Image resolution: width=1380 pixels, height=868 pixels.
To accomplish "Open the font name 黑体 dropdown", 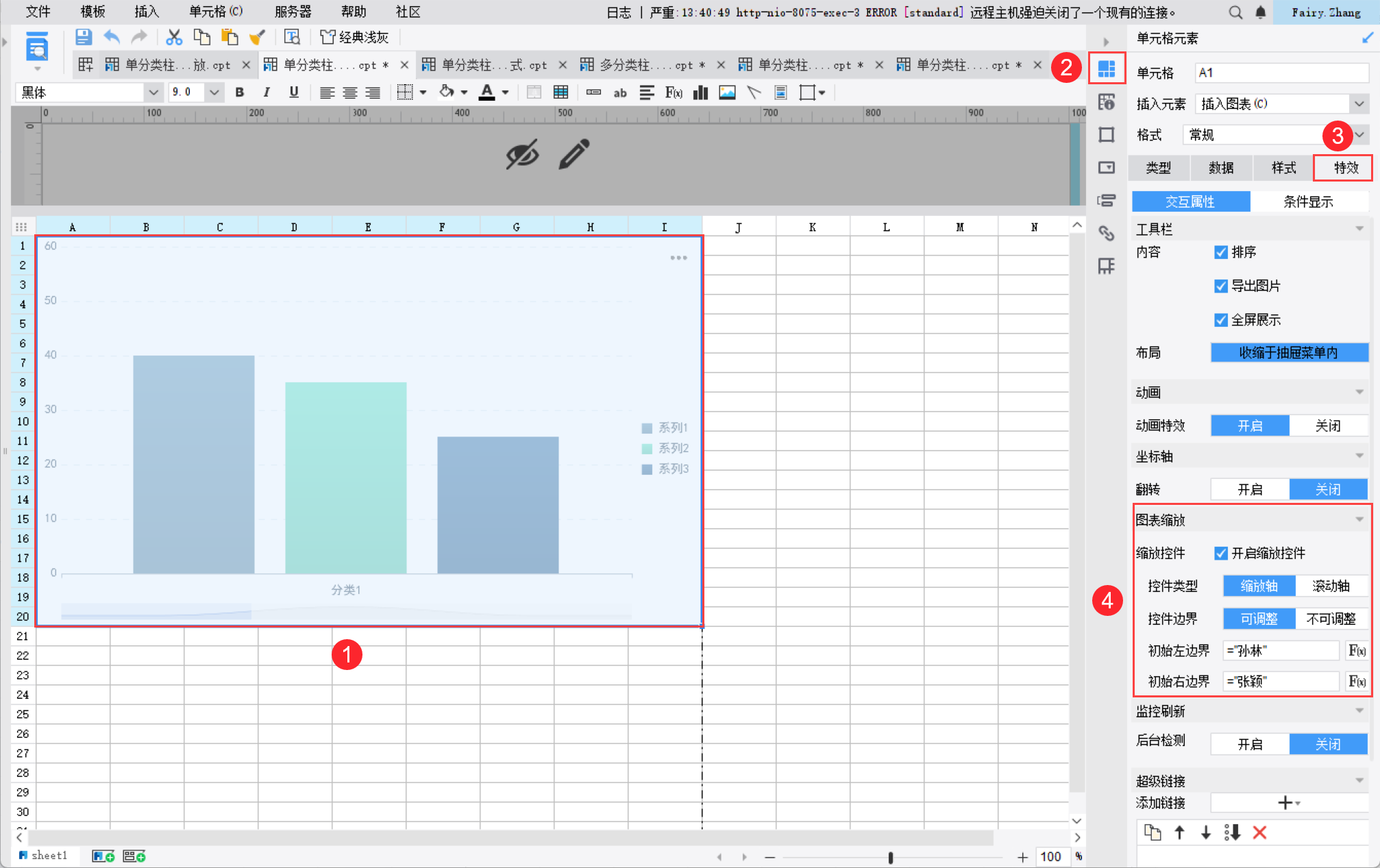I will (153, 92).
